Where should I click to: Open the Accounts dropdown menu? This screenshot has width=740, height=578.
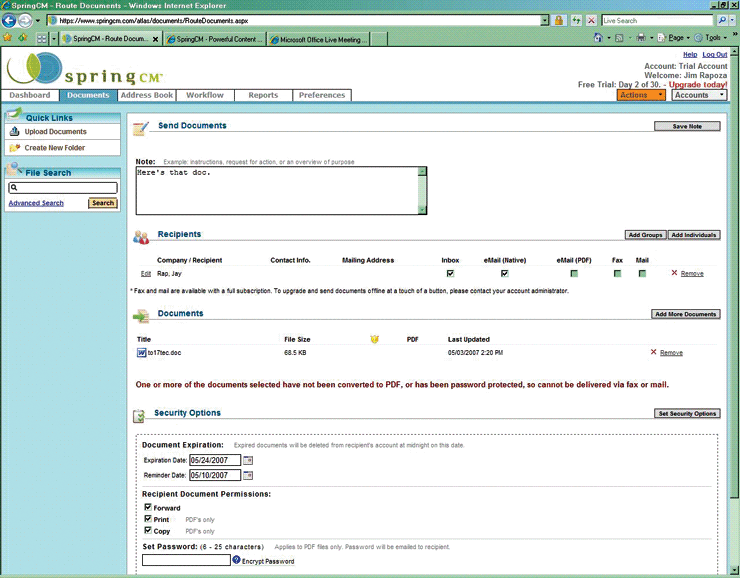(697, 95)
